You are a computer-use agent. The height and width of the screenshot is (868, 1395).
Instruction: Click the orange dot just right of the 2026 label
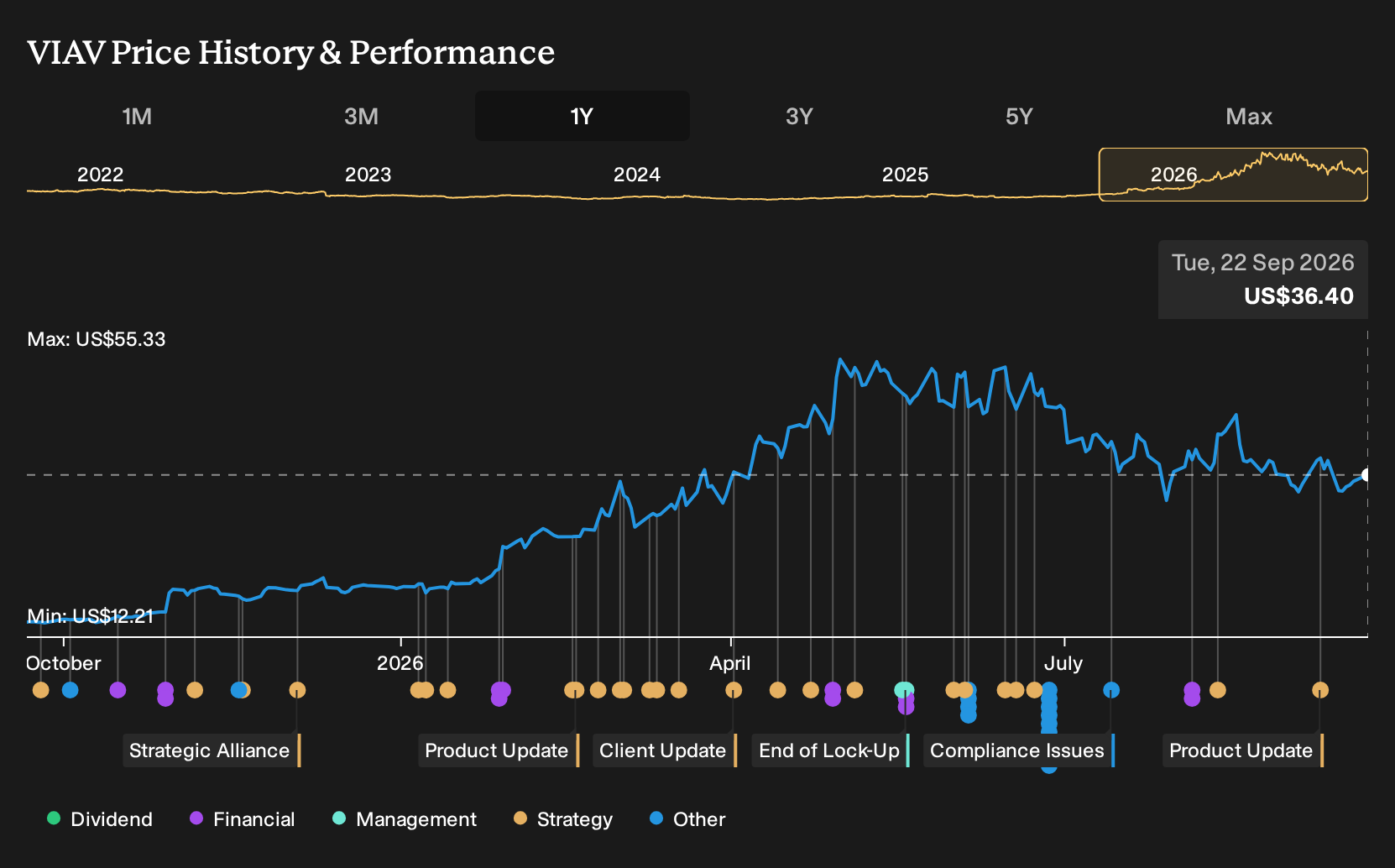tap(447, 690)
